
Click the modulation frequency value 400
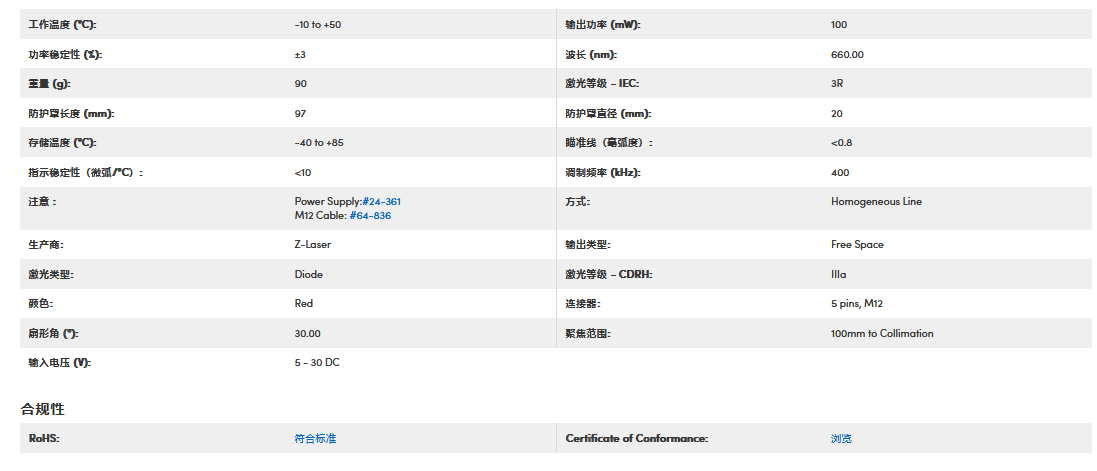pos(840,173)
